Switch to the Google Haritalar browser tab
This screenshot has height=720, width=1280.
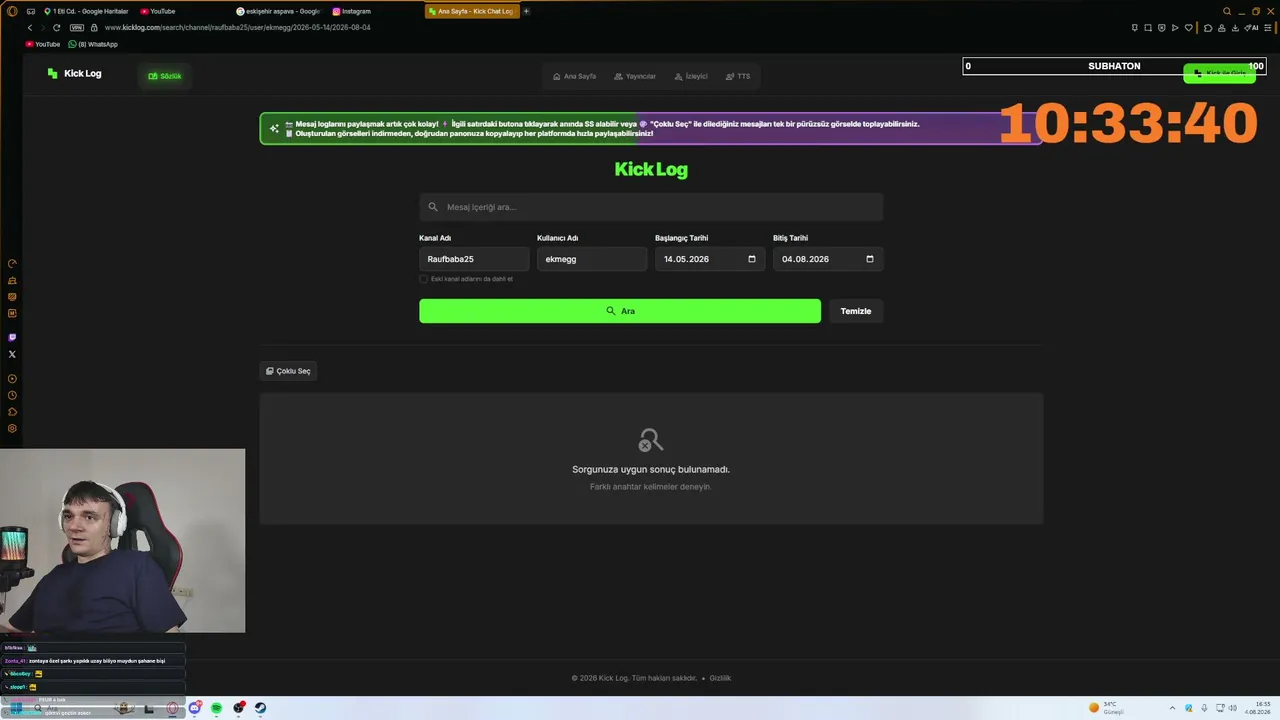coord(86,11)
